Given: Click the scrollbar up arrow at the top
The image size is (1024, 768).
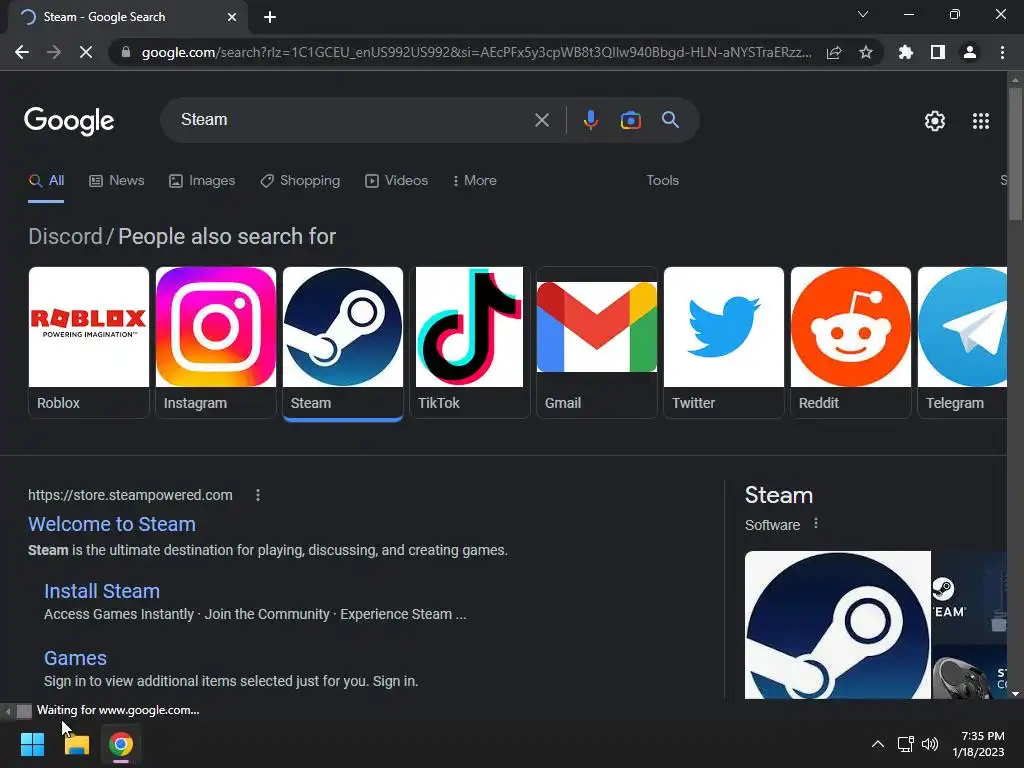Looking at the screenshot, I should tap(1015, 80).
